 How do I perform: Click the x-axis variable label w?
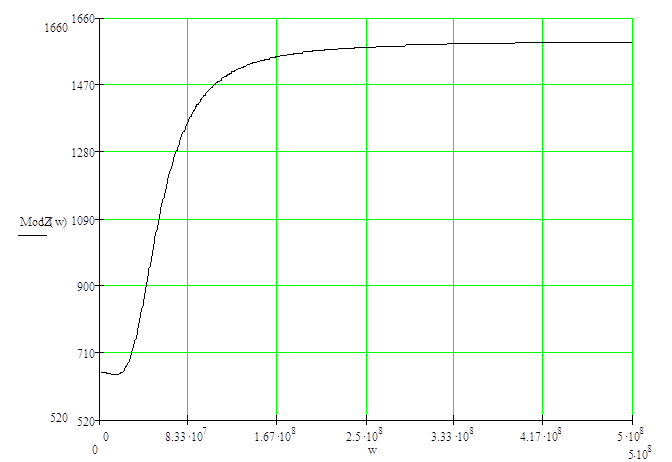click(371, 449)
